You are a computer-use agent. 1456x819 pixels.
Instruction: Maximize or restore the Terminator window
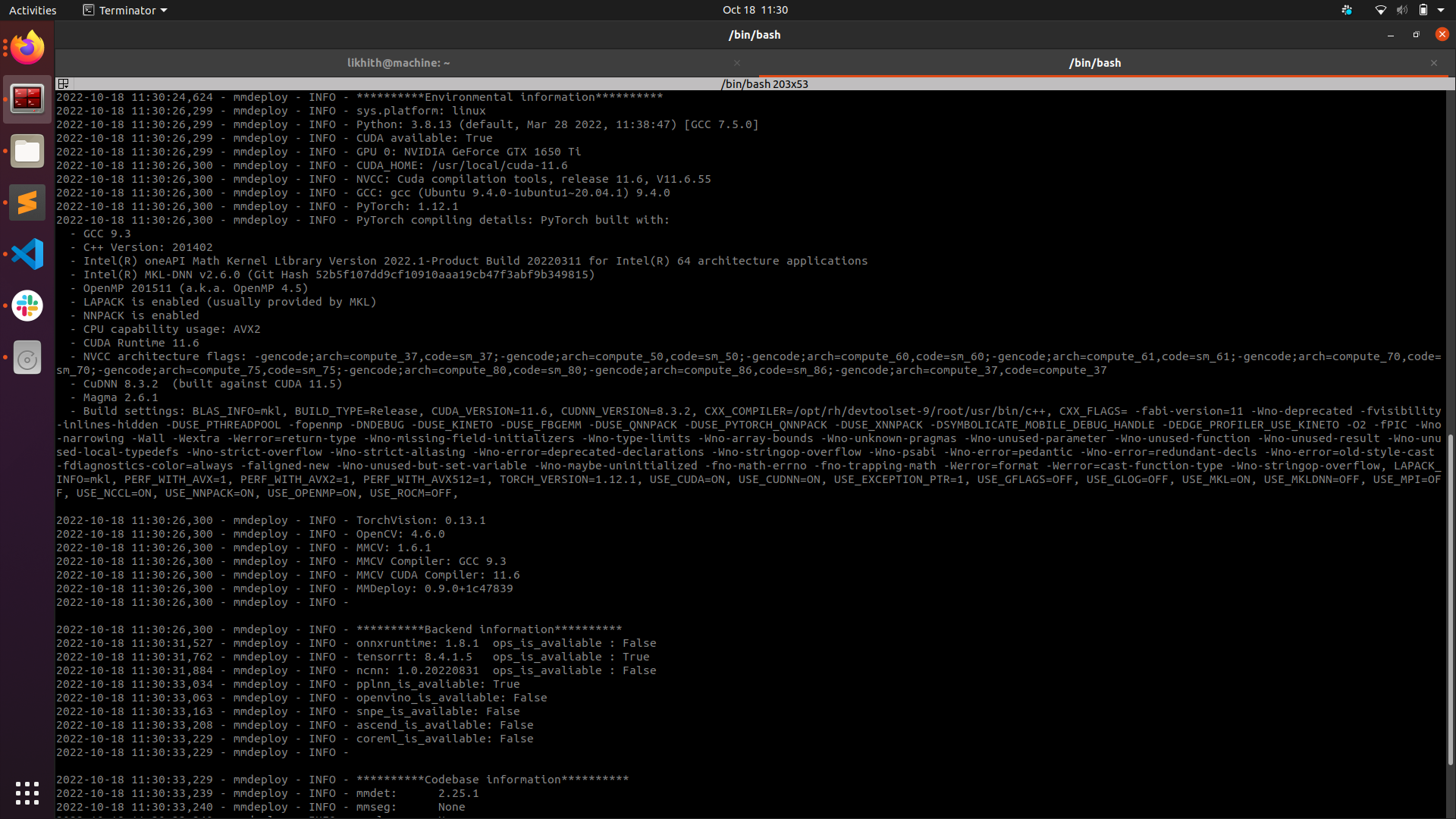pyautogui.click(x=1416, y=35)
